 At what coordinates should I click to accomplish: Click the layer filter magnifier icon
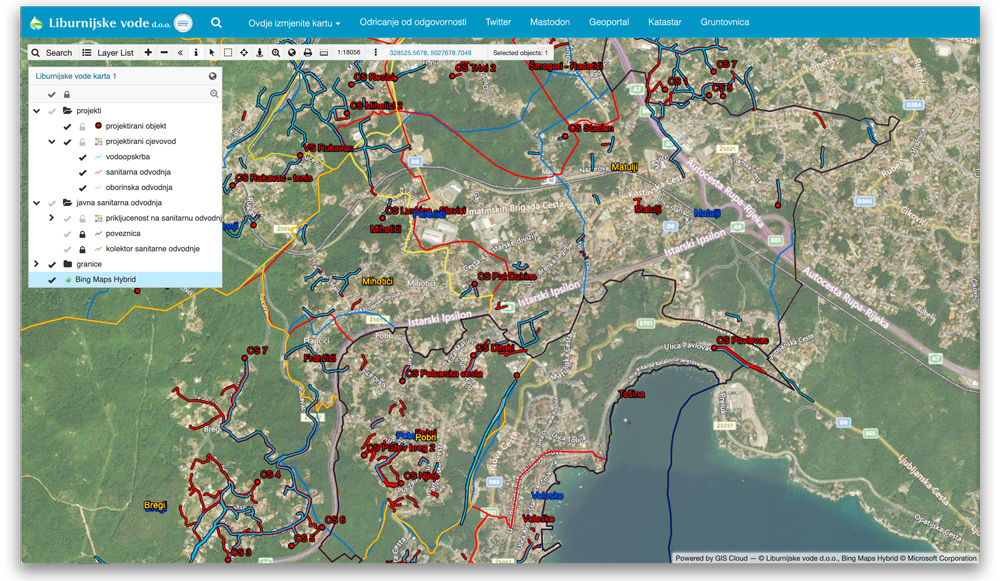[x=214, y=94]
